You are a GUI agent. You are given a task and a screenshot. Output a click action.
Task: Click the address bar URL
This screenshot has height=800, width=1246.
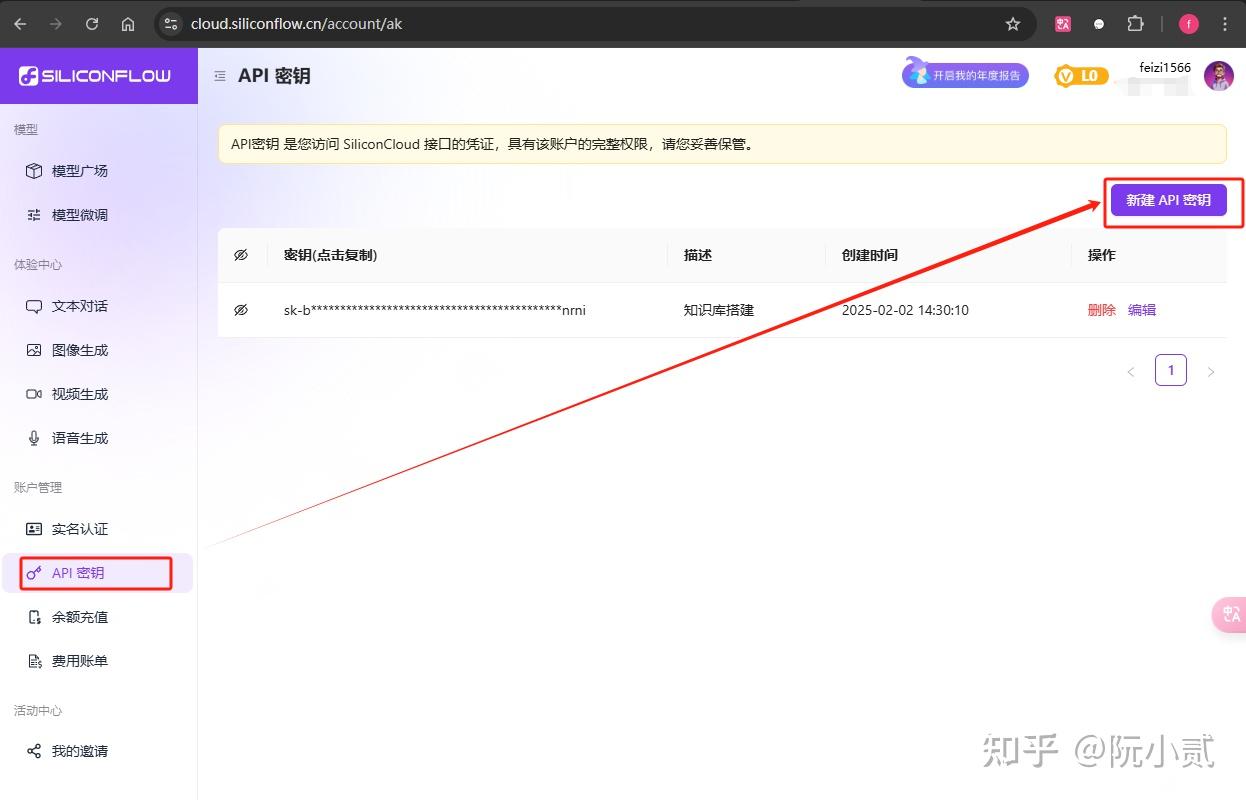tap(297, 24)
